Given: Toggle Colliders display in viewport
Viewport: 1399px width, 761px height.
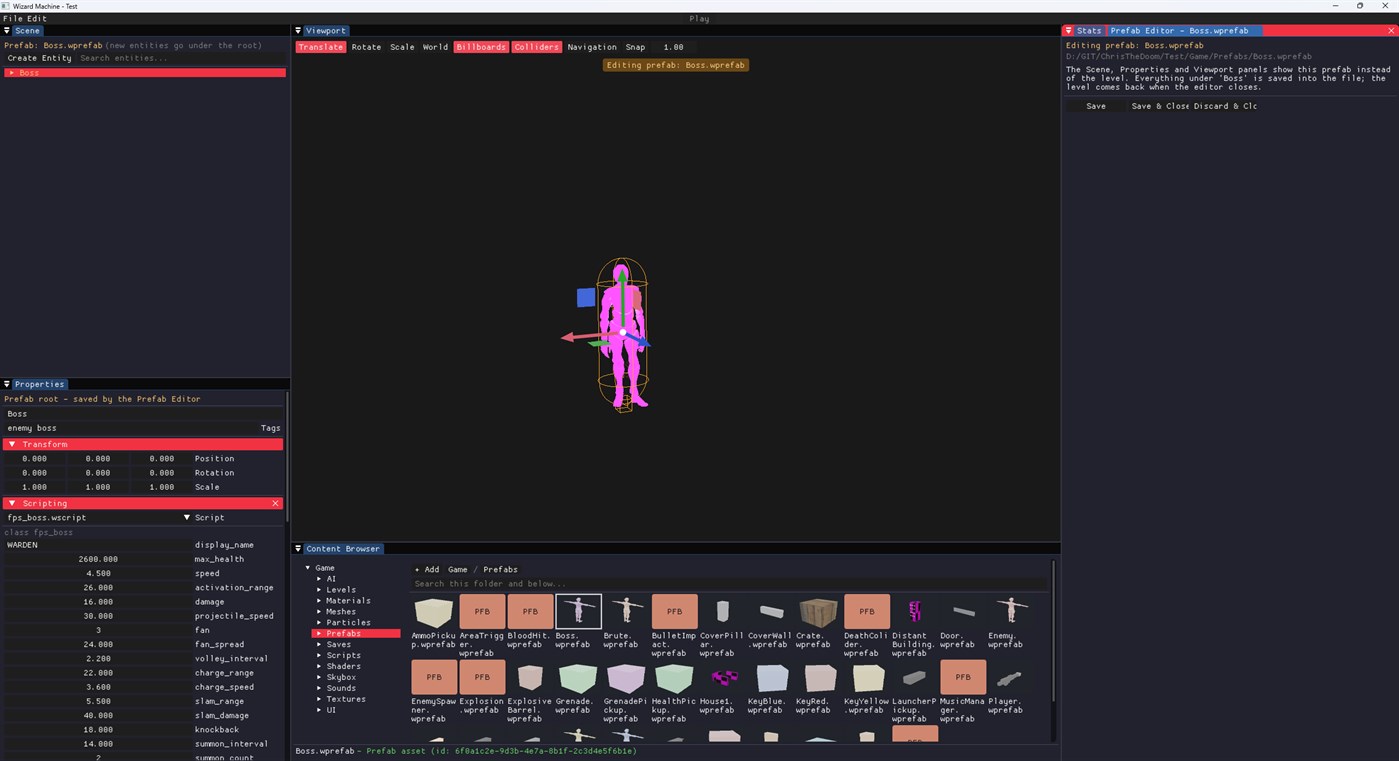Looking at the screenshot, I should [x=537, y=47].
